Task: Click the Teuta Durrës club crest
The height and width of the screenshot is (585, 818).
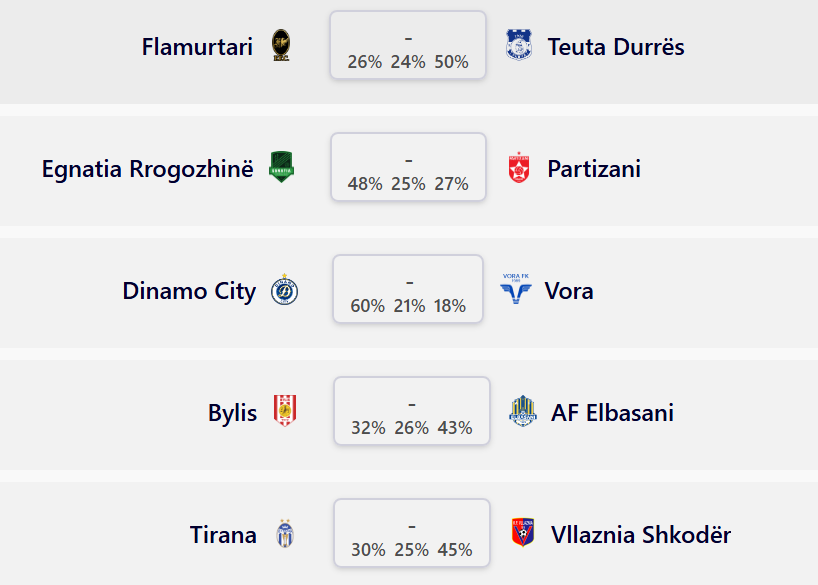Action: tap(519, 45)
